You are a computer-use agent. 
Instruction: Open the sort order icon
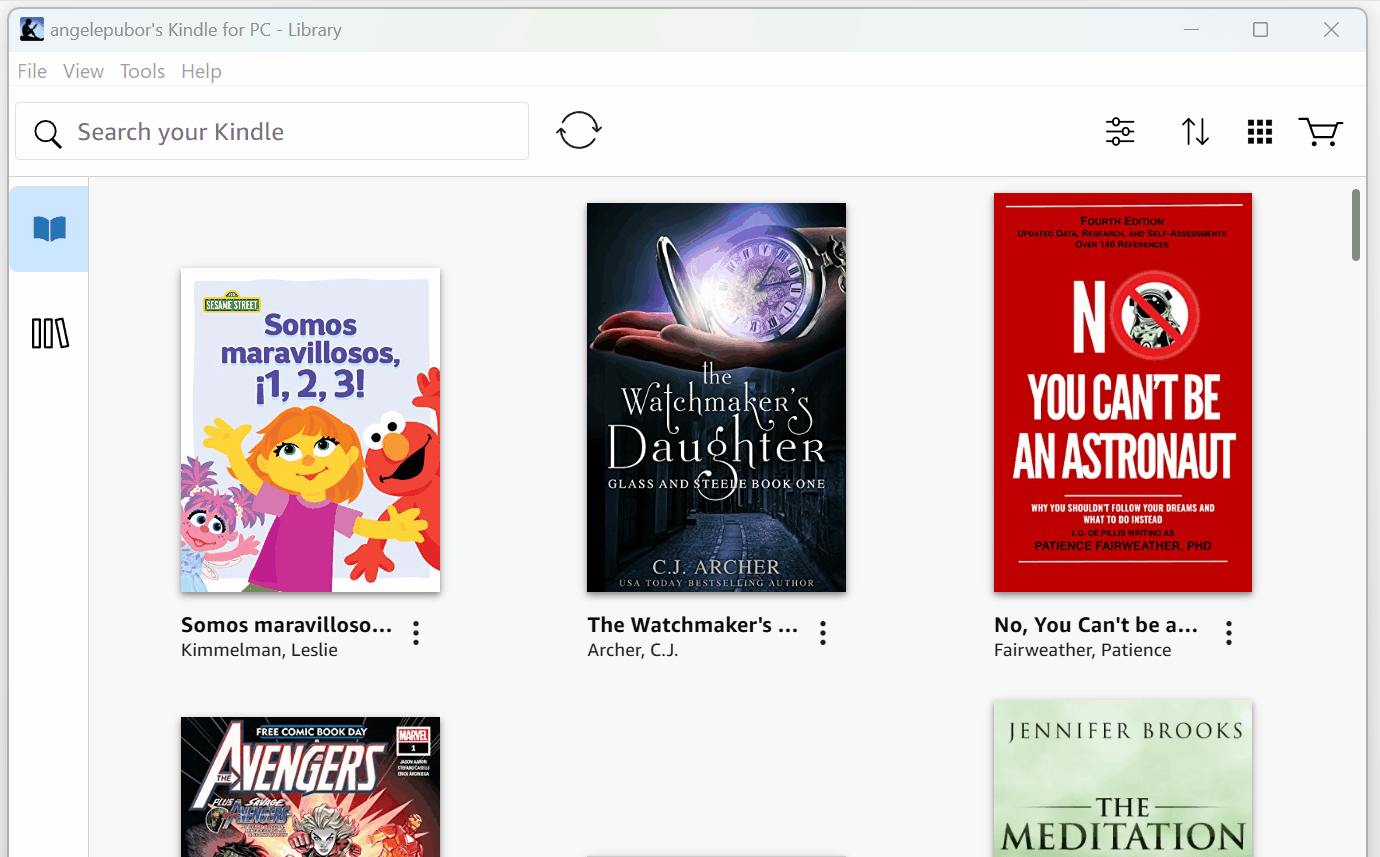[1195, 132]
